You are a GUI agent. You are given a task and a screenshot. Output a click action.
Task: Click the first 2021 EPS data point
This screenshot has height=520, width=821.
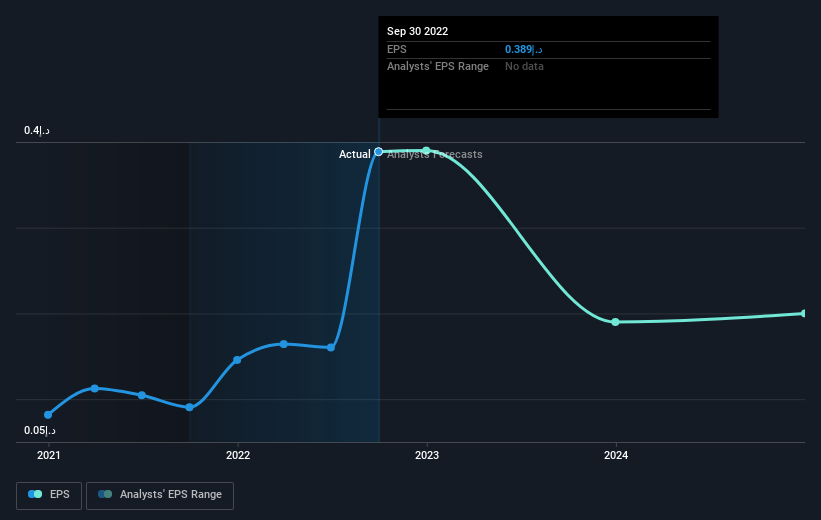(x=48, y=415)
